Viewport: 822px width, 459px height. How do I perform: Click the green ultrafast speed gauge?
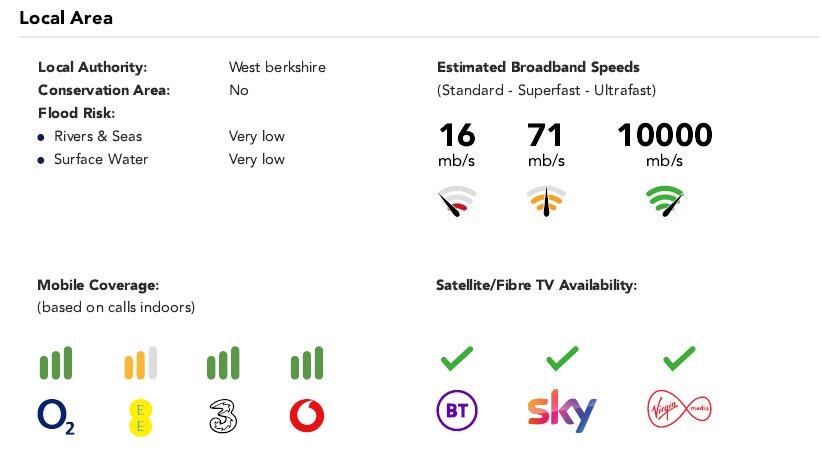[x=665, y=203]
